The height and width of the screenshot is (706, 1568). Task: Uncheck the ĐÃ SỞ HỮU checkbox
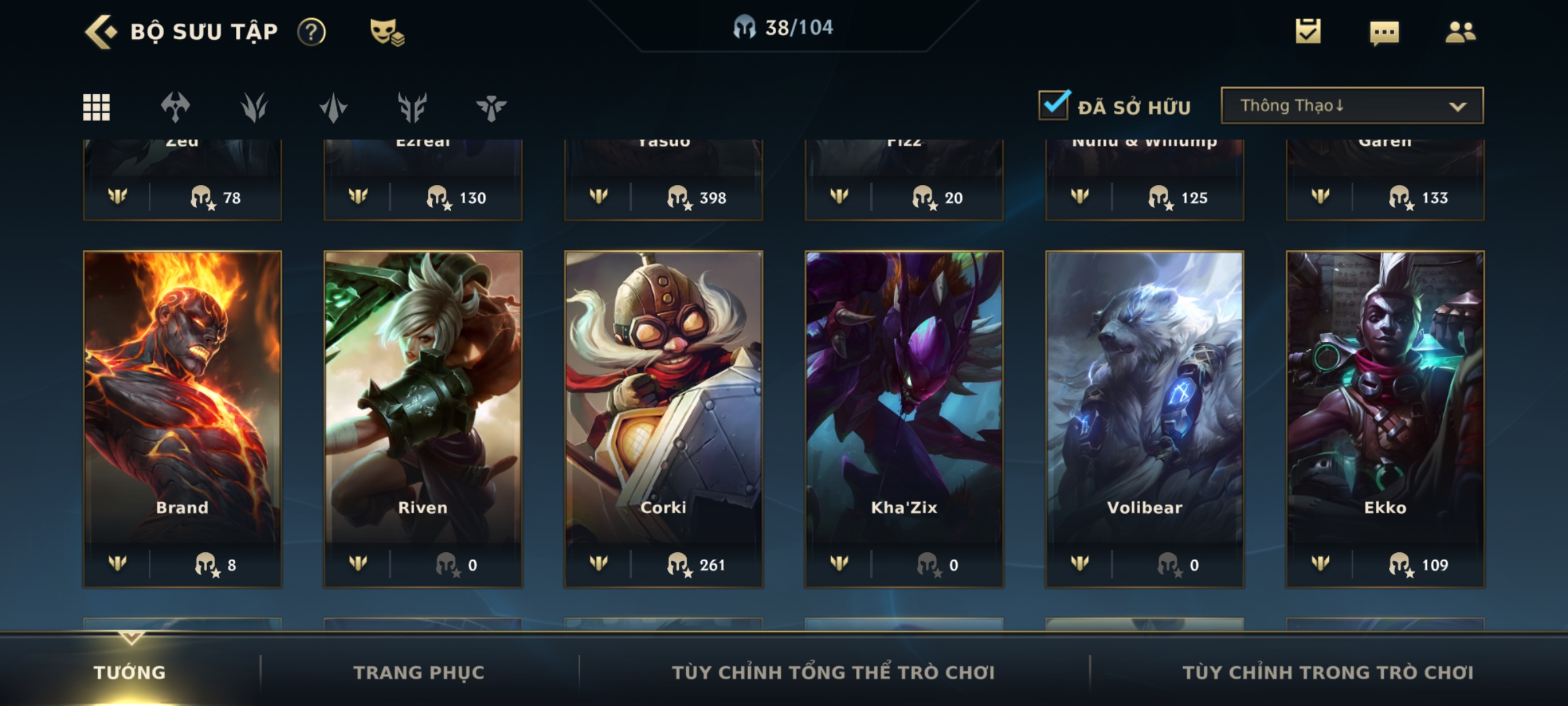1054,105
